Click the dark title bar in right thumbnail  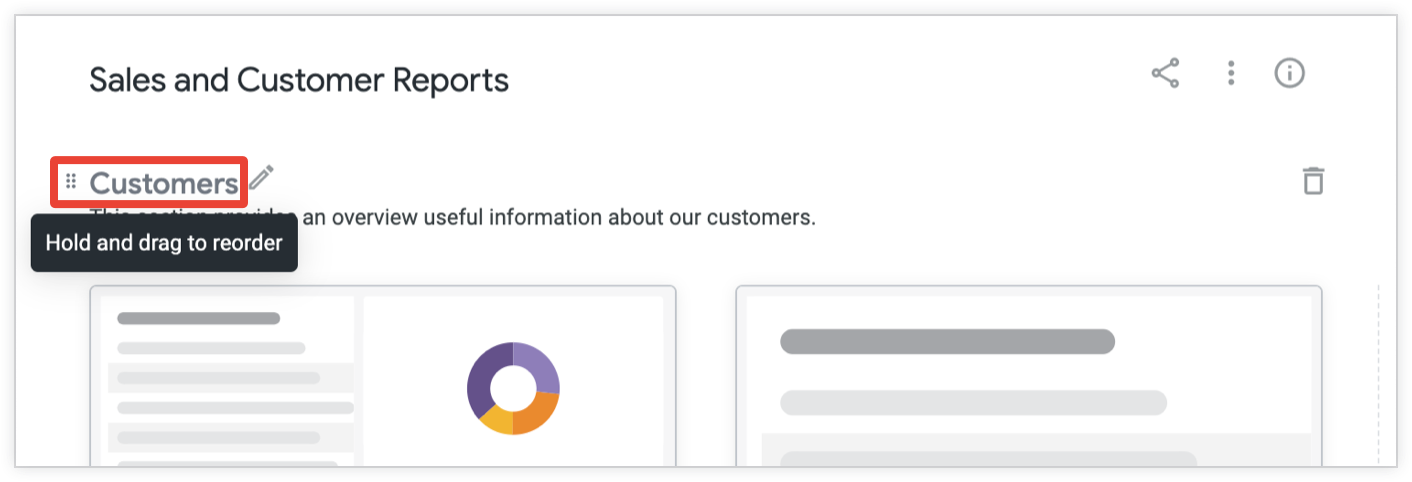946,341
